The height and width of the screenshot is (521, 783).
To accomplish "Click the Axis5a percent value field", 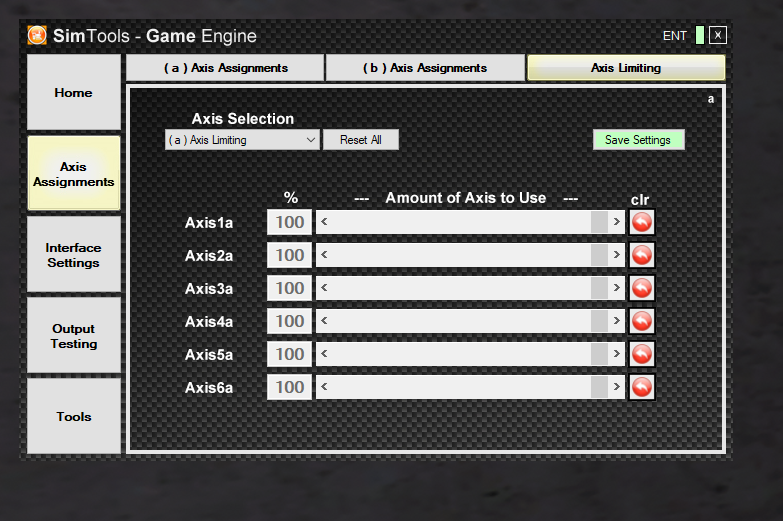I will click(290, 354).
